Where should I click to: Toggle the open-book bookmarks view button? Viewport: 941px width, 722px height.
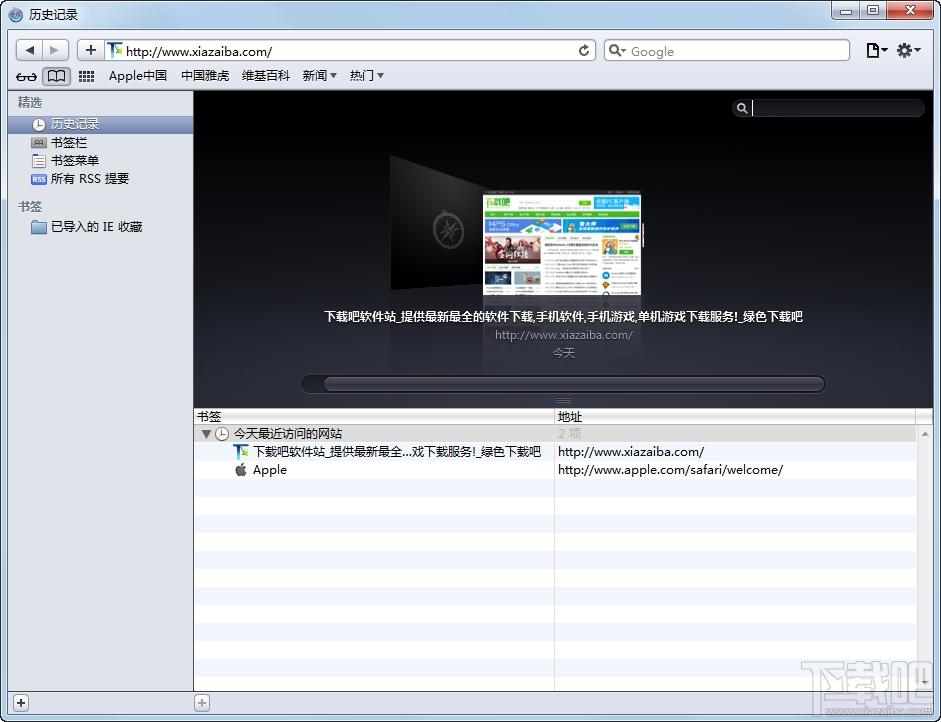[56, 76]
